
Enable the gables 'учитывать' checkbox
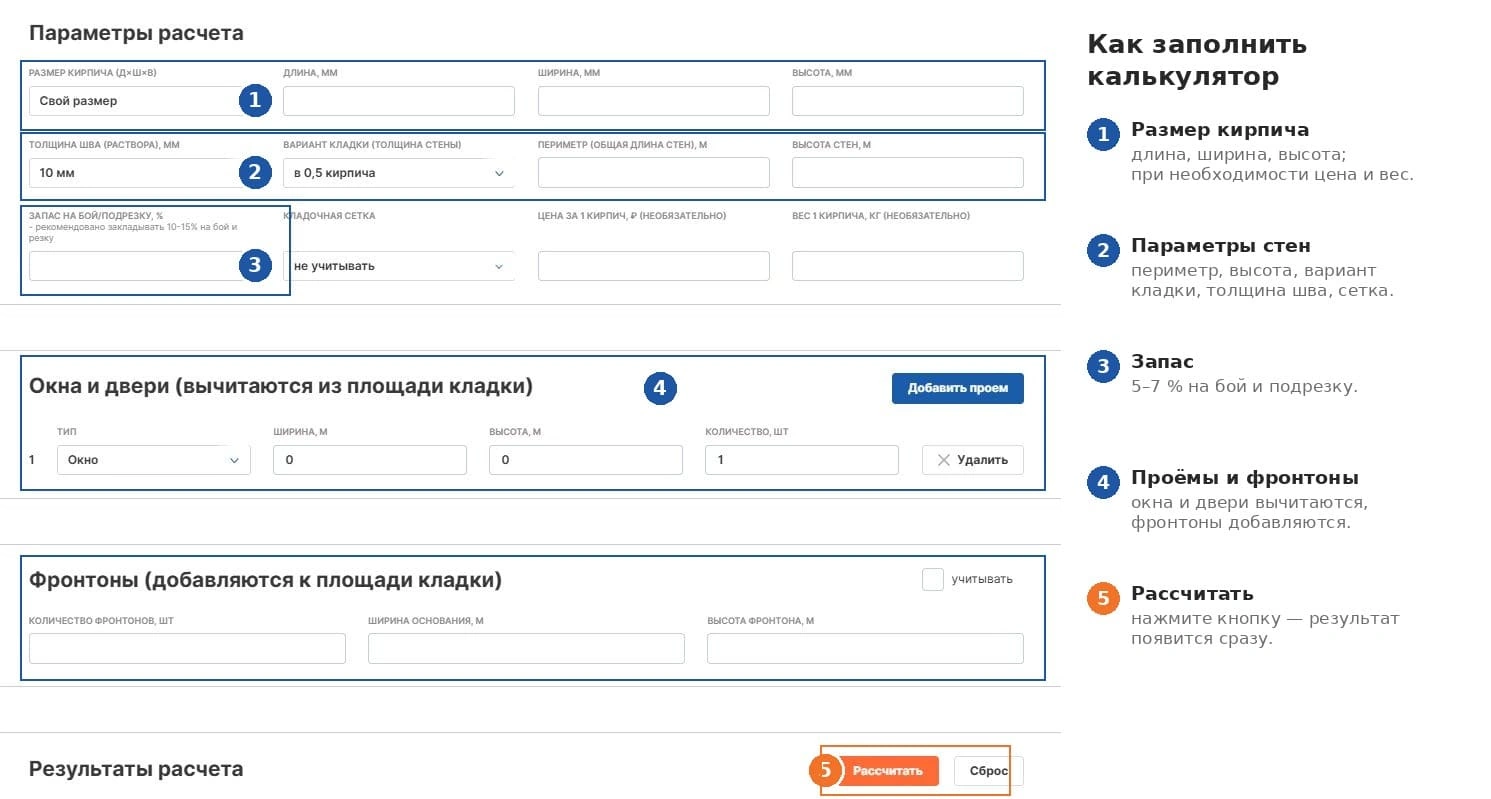click(933, 579)
